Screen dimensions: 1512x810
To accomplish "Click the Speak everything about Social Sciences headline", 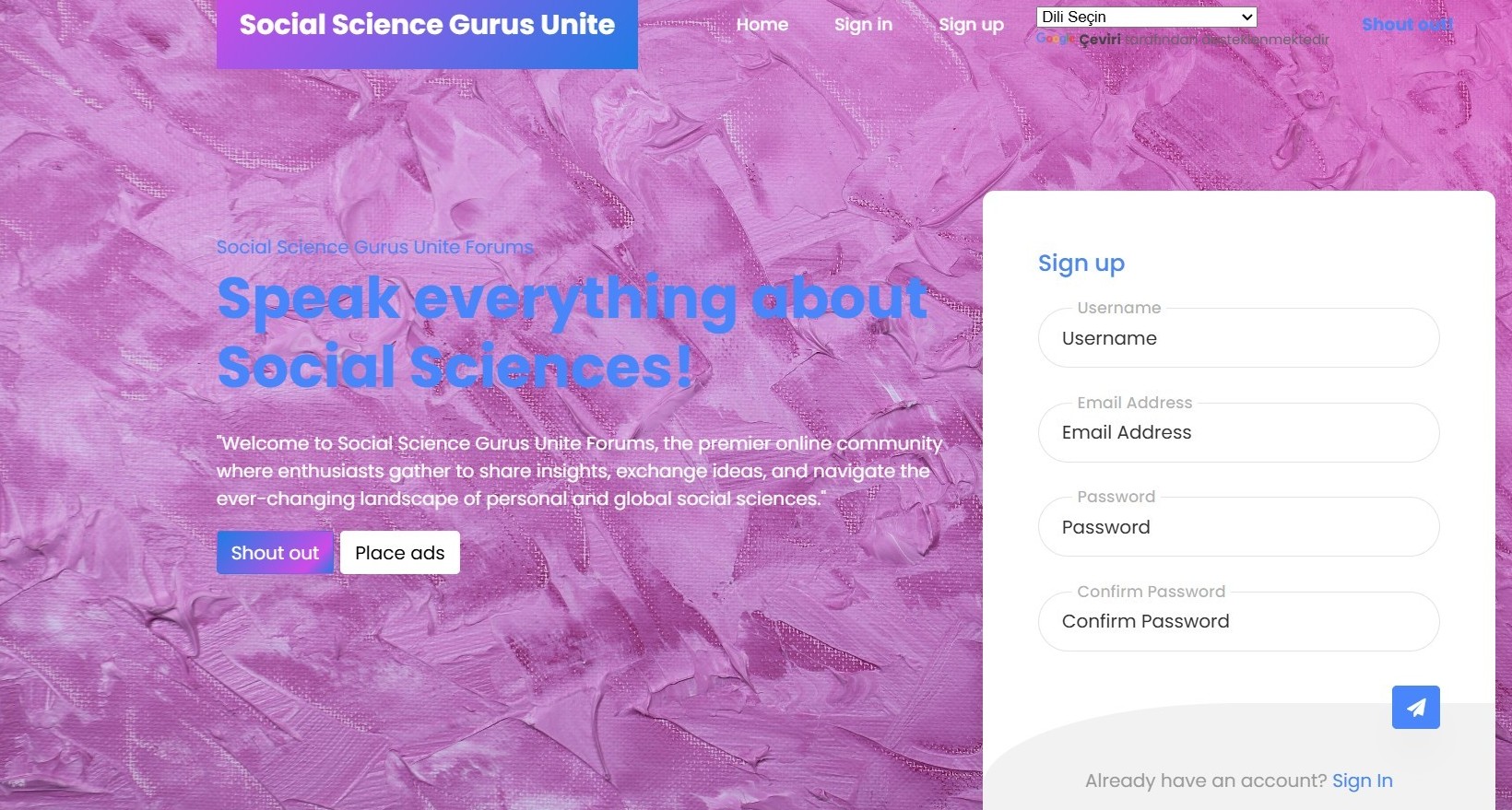I will tap(572, 333).
